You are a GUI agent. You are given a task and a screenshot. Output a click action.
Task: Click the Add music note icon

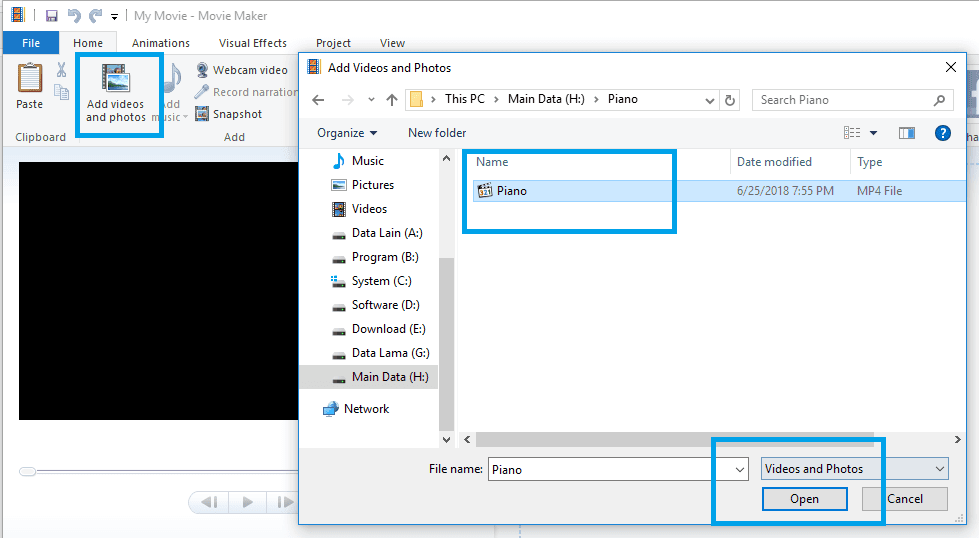tap(172, 78)
